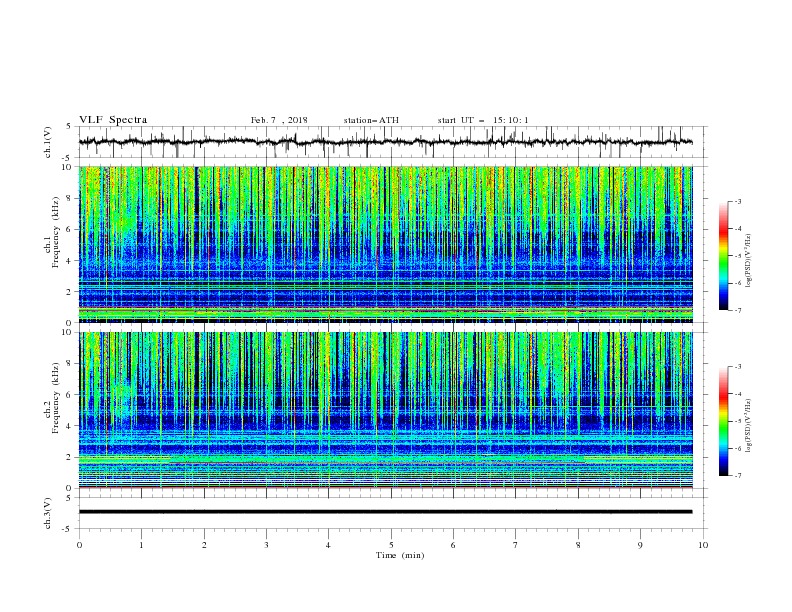
Task: Click the "8" frequency tick on ch.2 spectrogram
Action: pyautogui.click(x=70, y=364)
